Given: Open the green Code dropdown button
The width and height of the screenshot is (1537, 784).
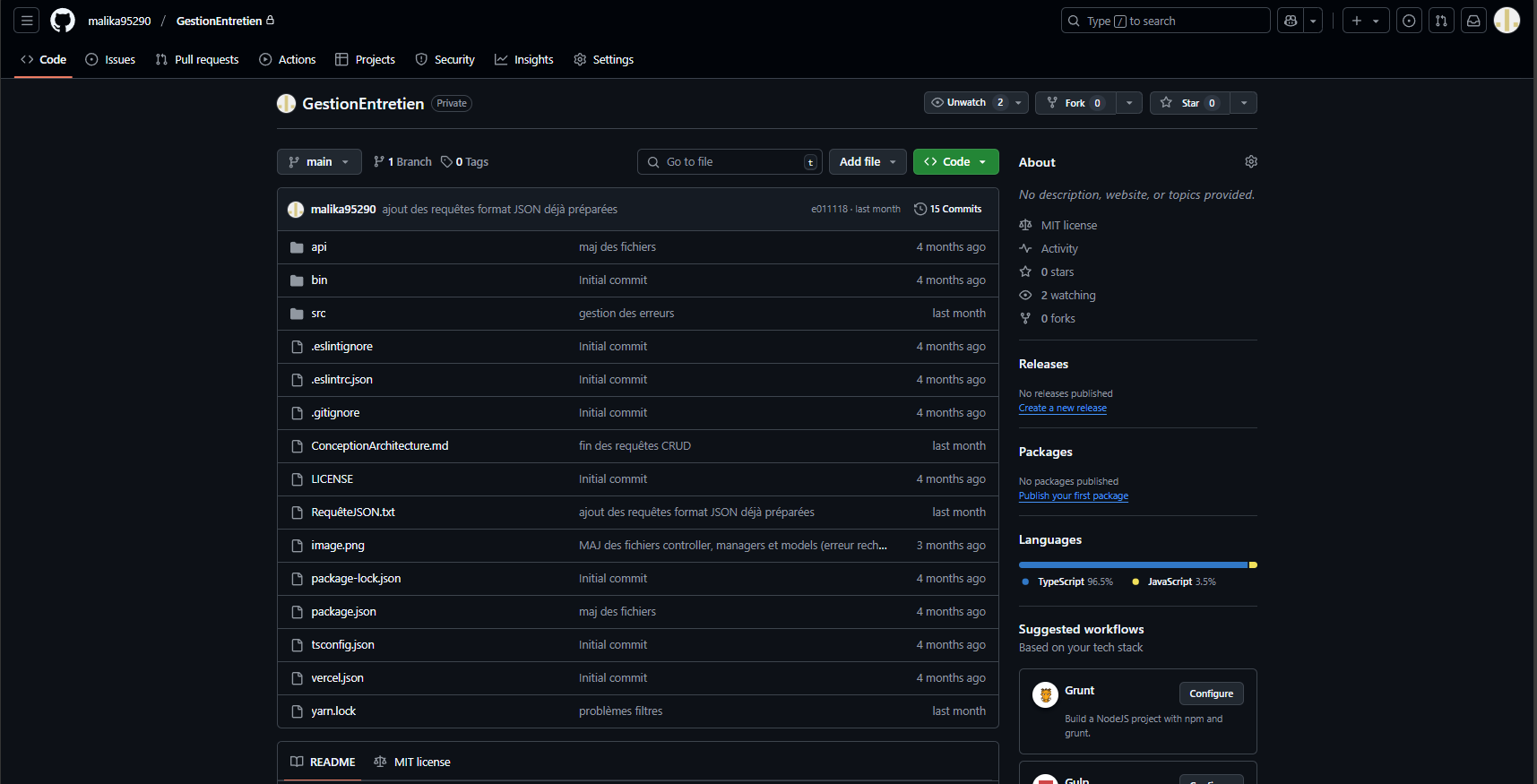Looking at the screenshot, I should [956, 162].
